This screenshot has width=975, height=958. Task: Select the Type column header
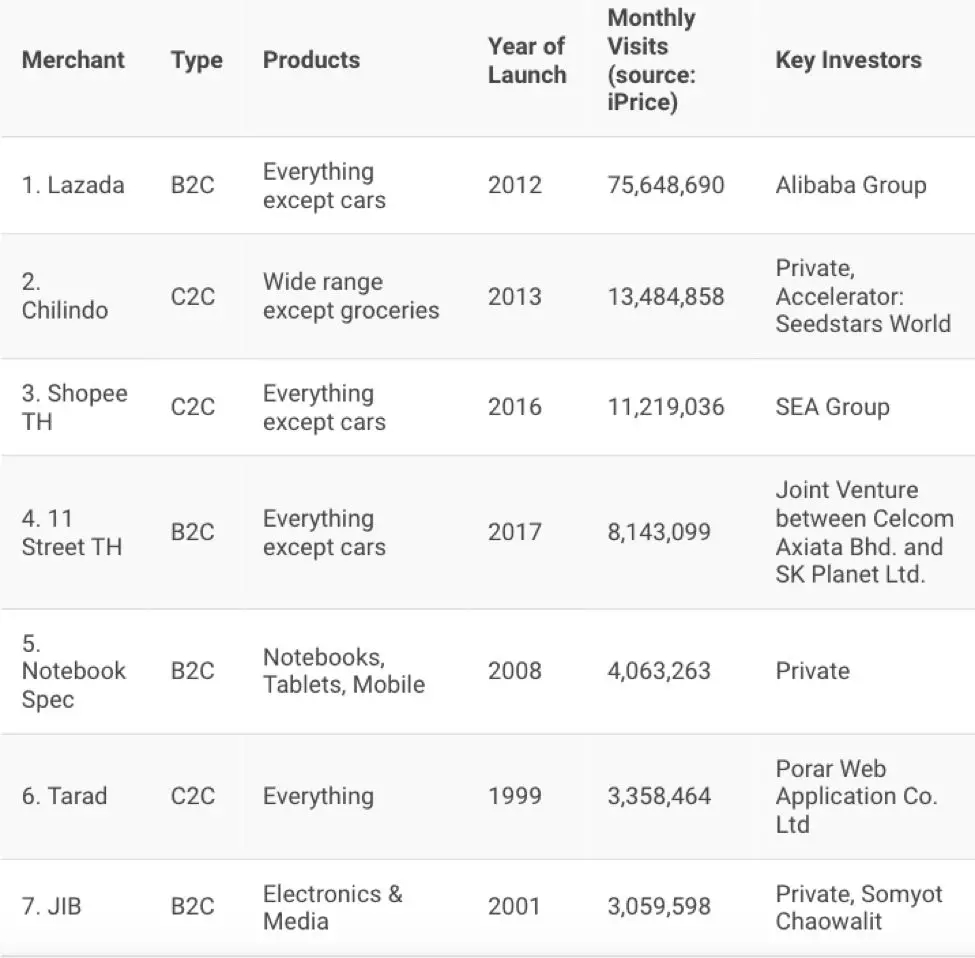pyautogui.click(x=196, y=61)
